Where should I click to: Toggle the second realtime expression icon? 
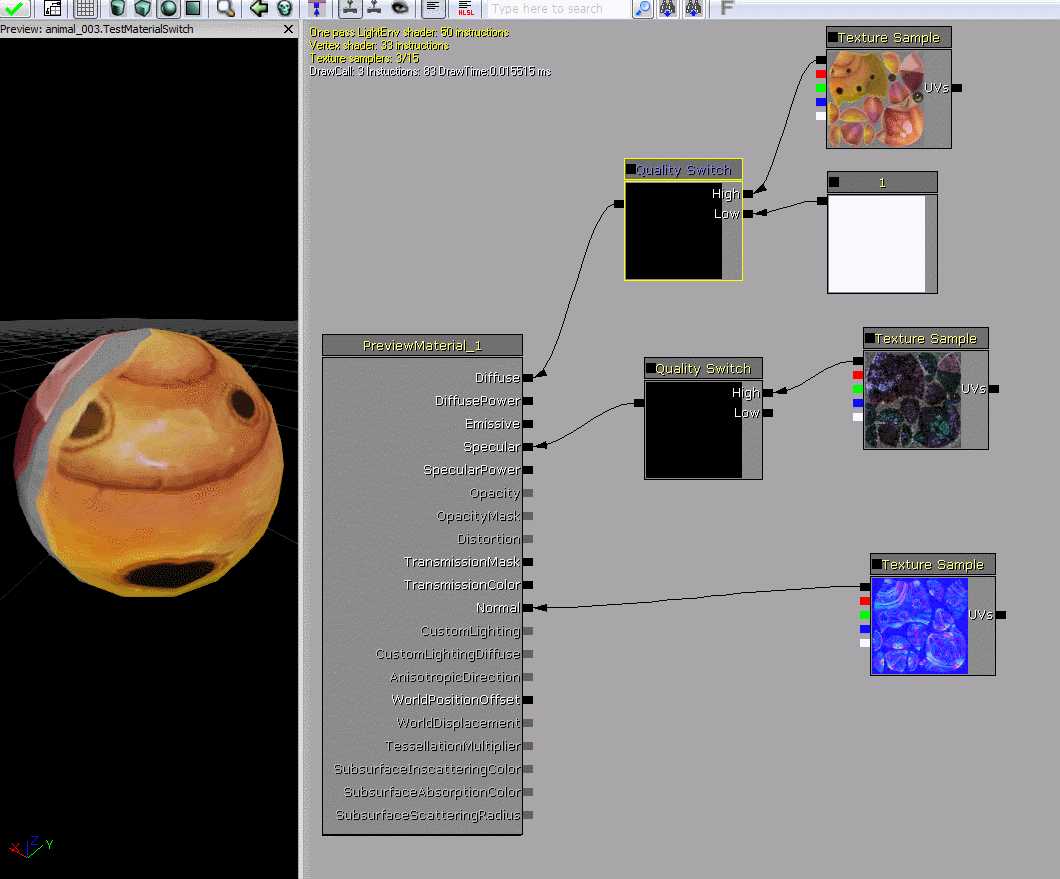tap(374, 8)
